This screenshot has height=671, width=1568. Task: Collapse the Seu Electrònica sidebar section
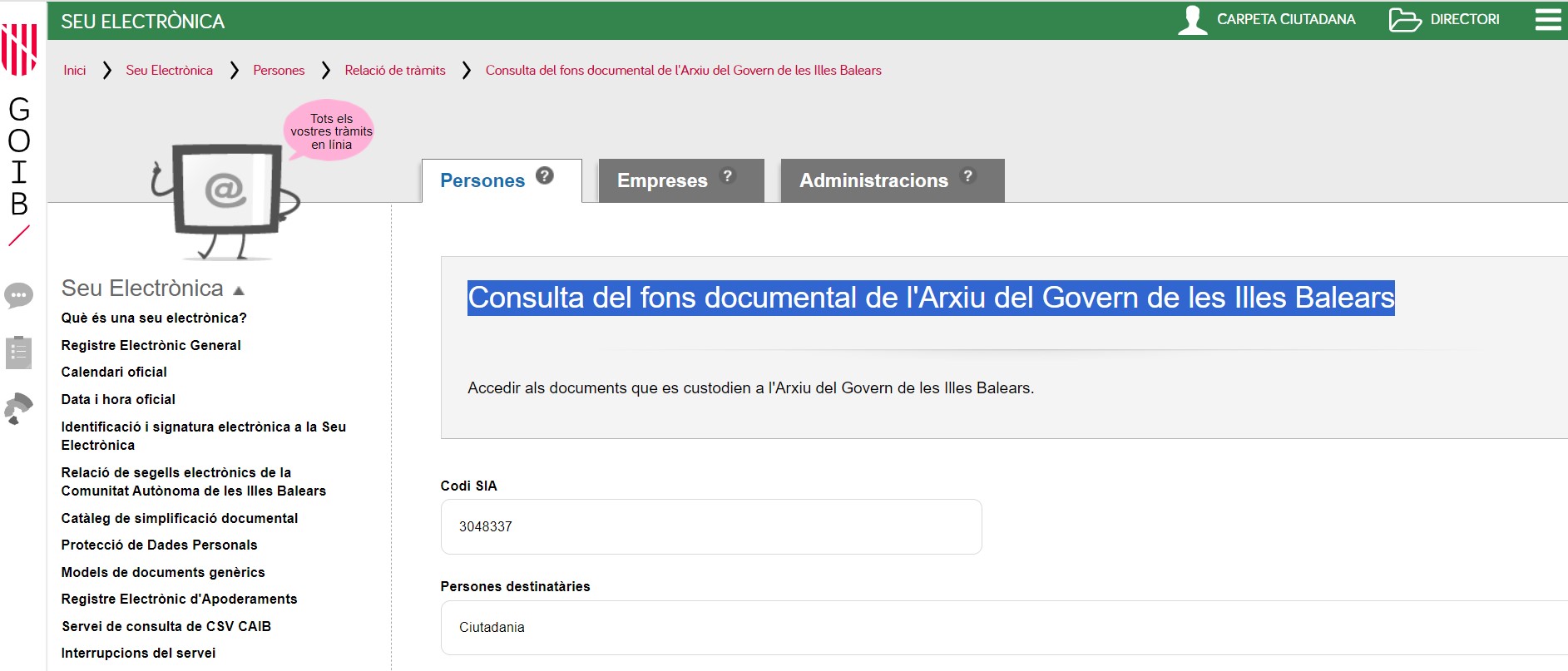click(x=239, y=290)
